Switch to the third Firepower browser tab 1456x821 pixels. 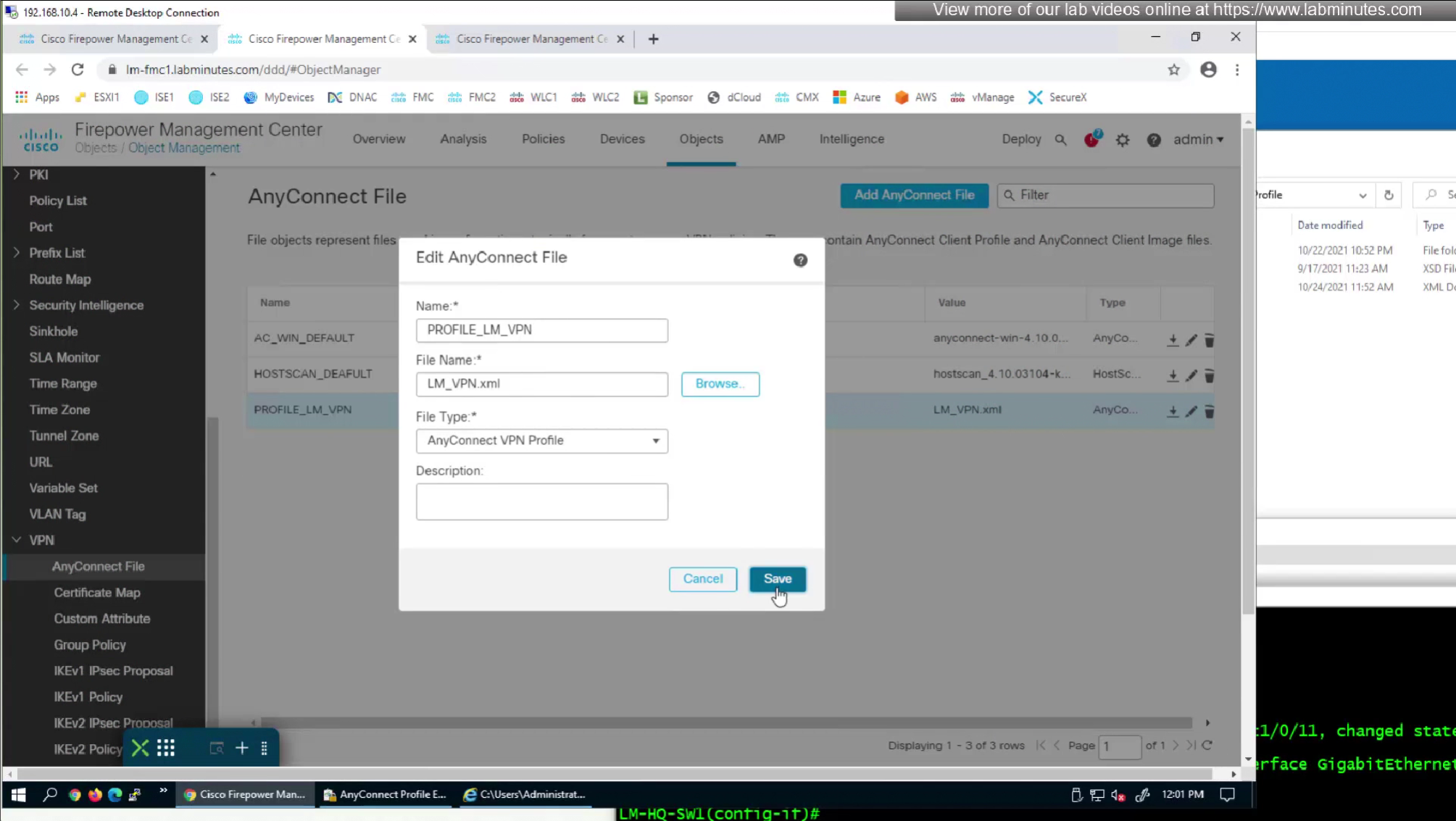[531, 39]
